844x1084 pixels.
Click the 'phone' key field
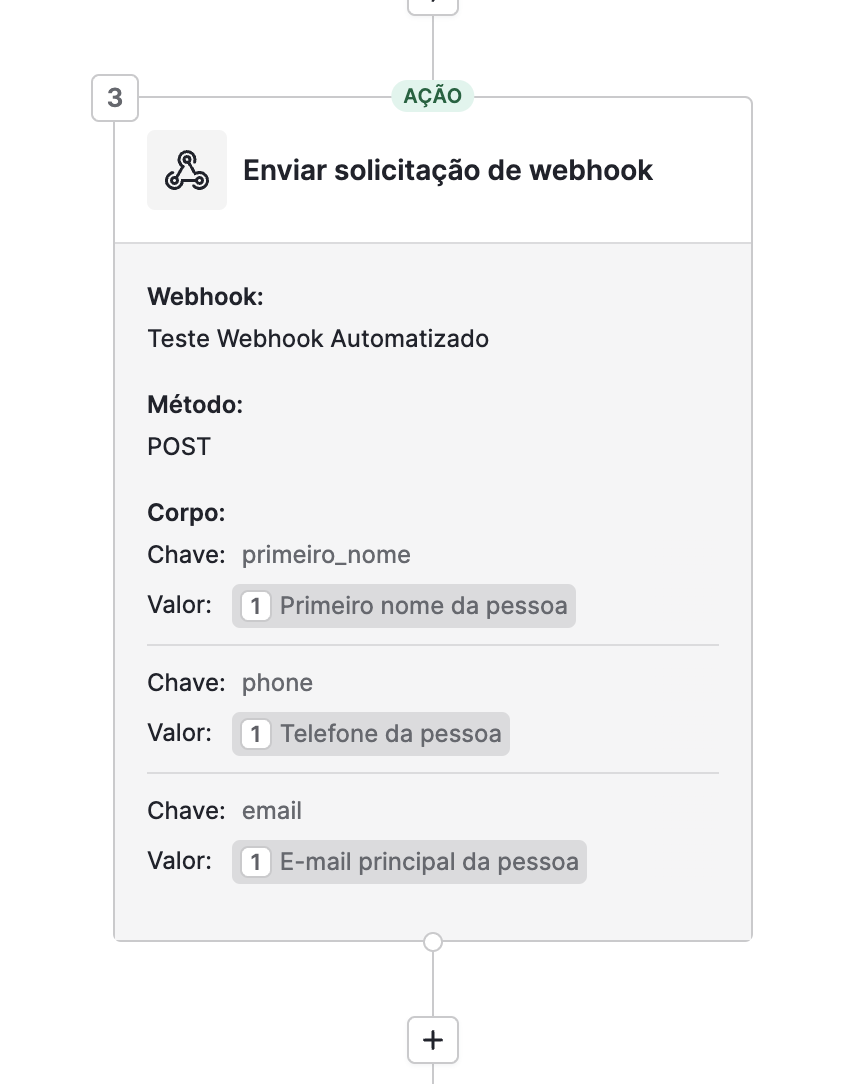coord(277,683)
